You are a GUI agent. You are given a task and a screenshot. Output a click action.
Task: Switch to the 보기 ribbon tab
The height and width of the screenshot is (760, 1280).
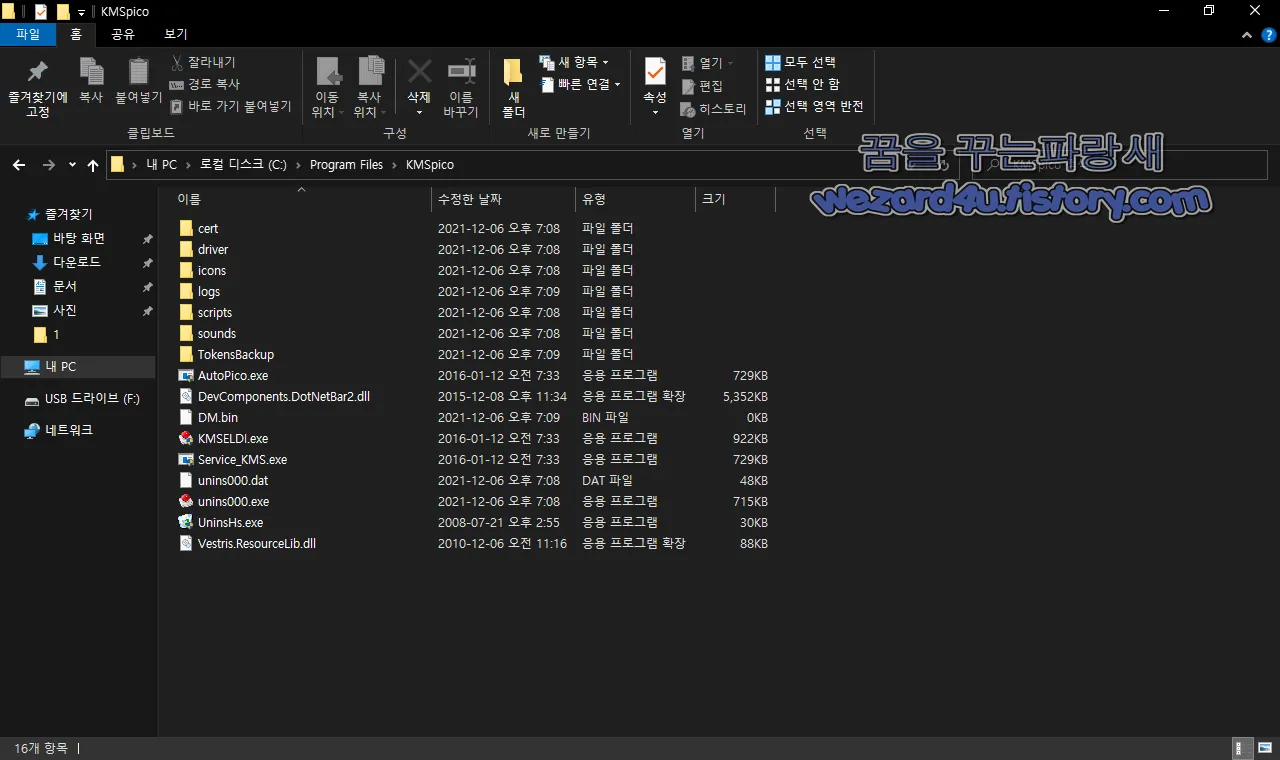coord(176,34)
